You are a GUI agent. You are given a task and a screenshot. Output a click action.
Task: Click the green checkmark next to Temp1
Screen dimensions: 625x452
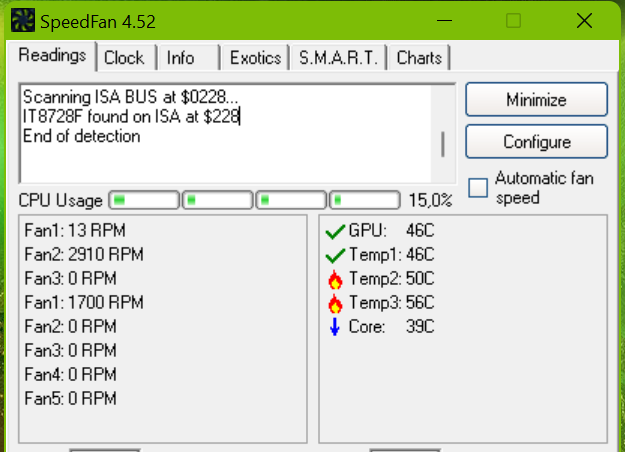335,254
